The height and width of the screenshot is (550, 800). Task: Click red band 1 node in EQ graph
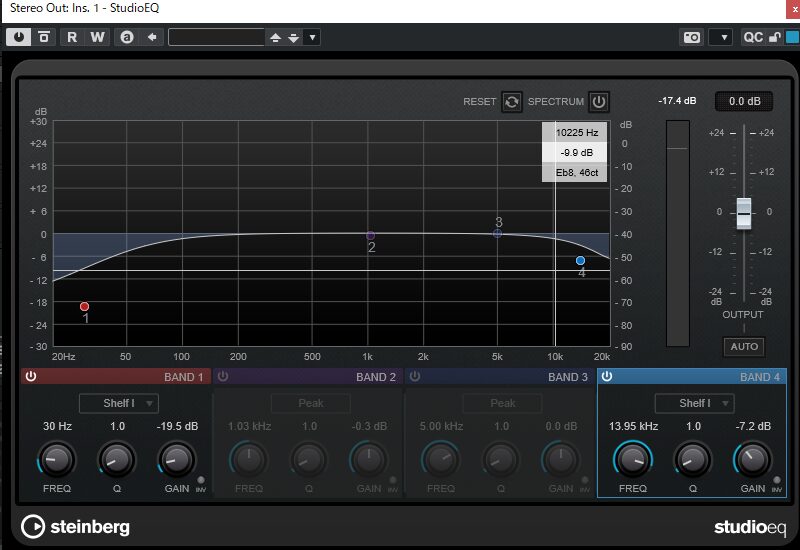(x=85, y=307)
